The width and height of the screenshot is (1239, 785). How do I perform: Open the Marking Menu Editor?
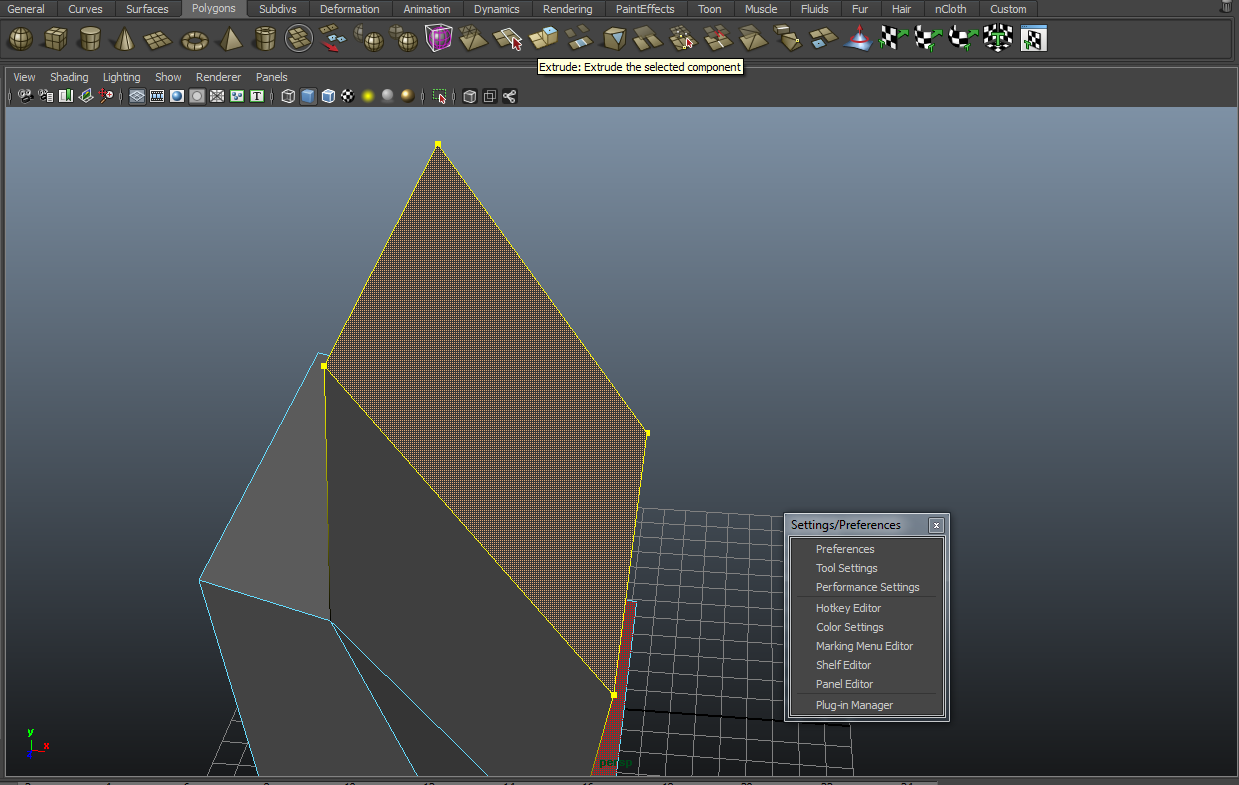(x=864, y=646)
